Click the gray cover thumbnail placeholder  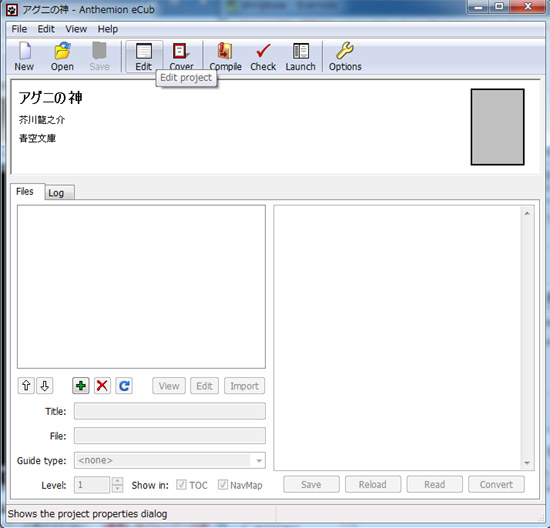coord(497,127)
